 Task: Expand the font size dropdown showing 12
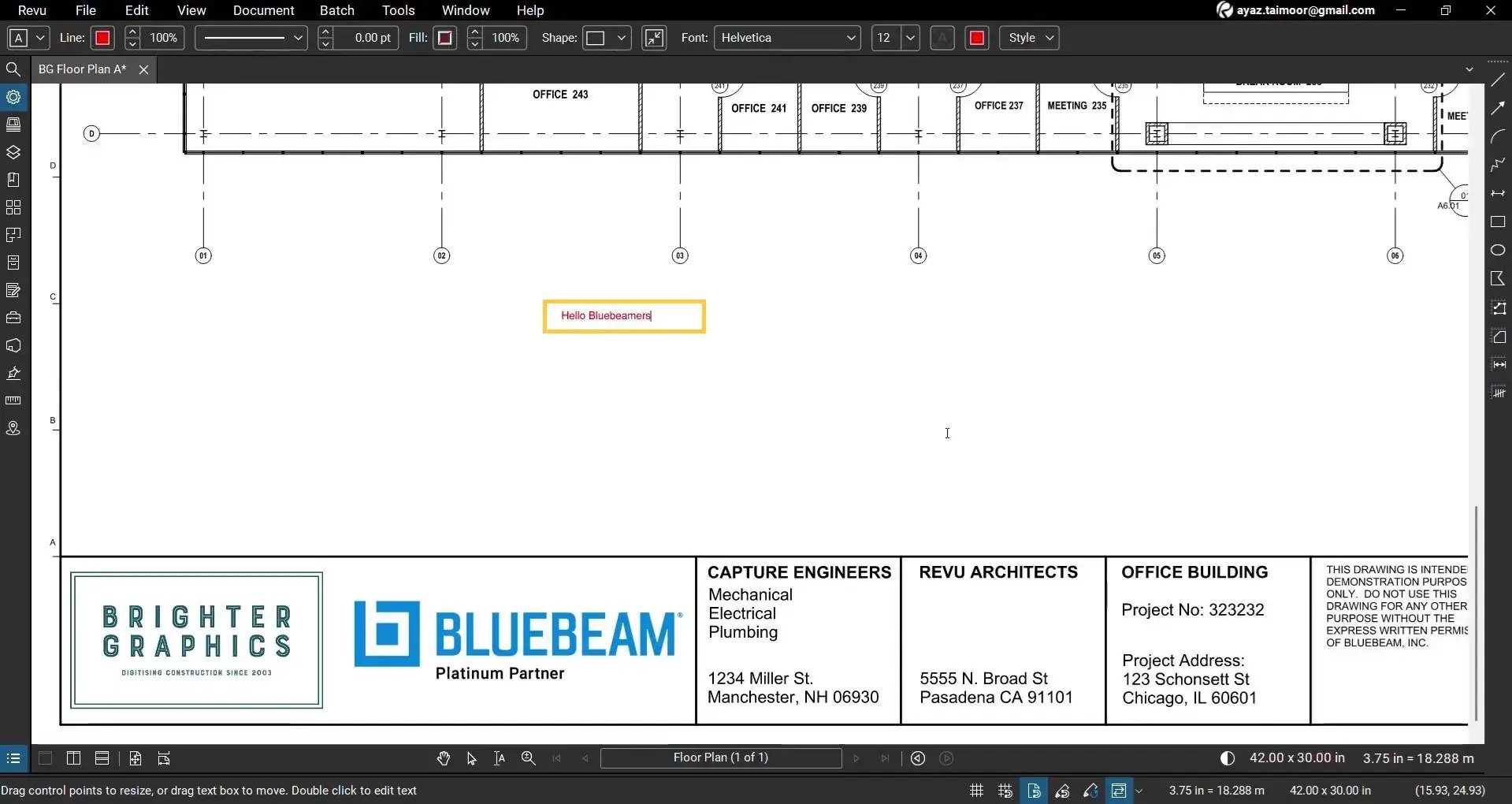910,37
